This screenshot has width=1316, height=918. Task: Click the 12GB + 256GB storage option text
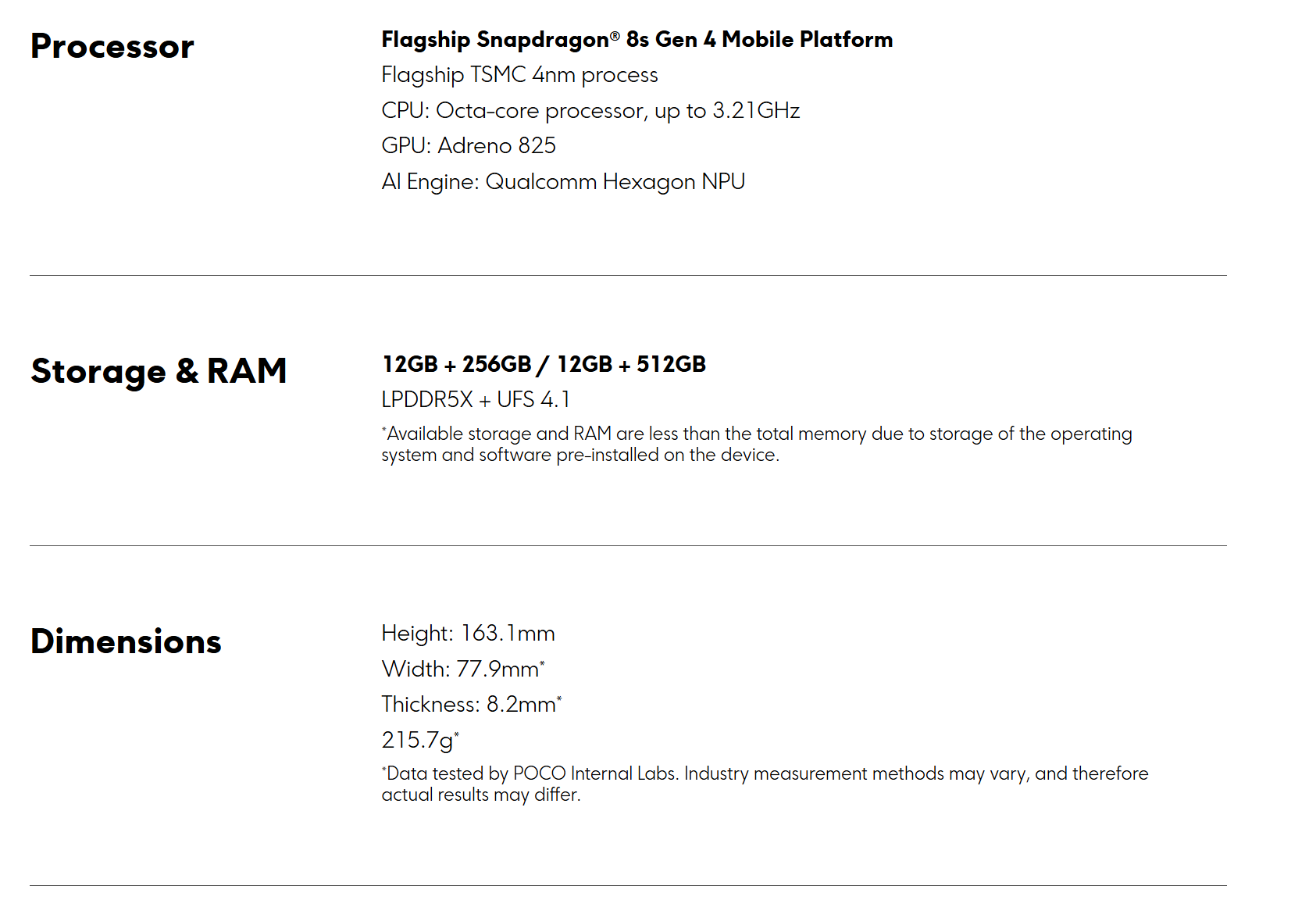pyautogui.click(x=457, y=364)
